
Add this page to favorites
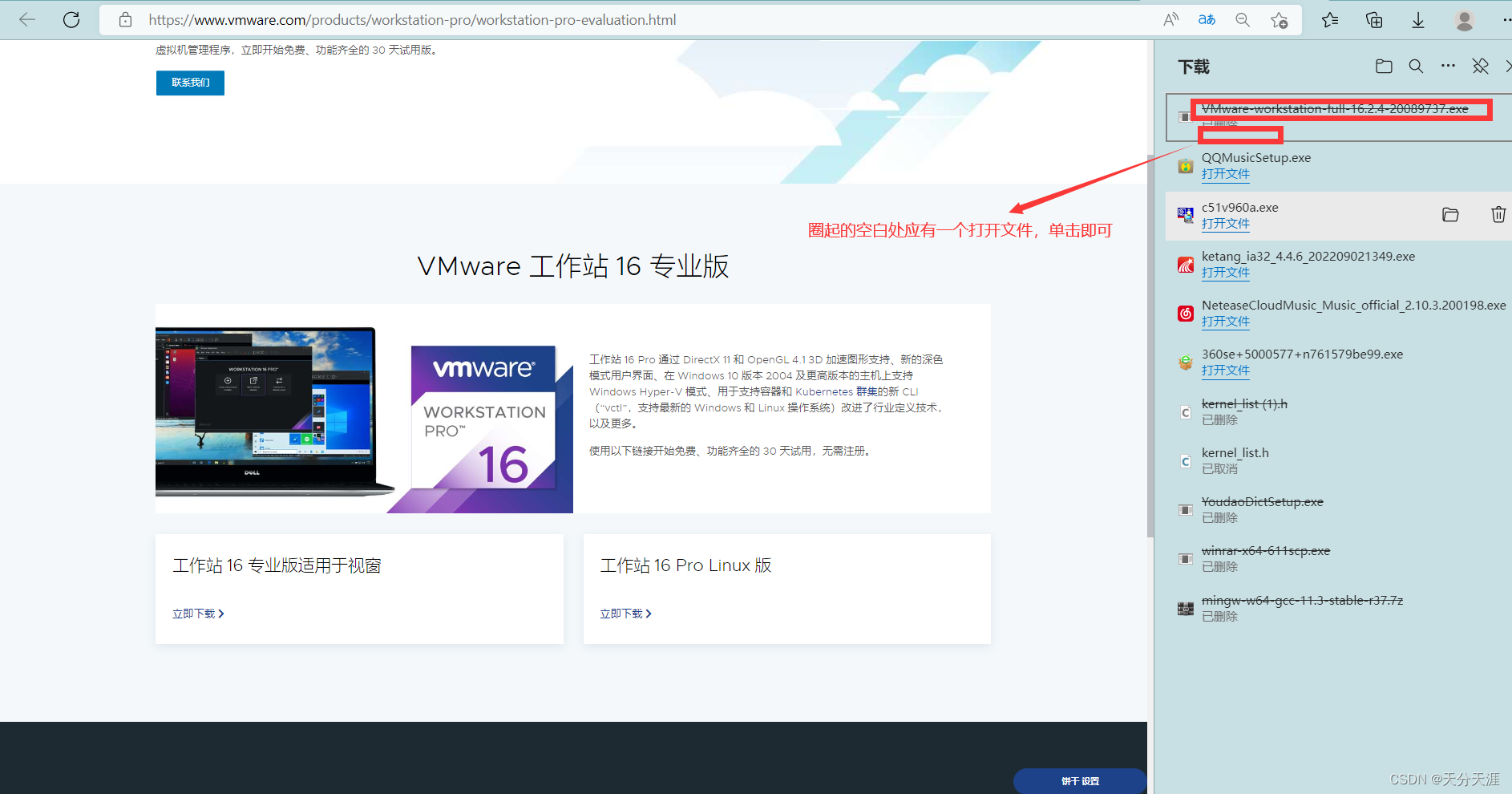(x=1280, y=20)
